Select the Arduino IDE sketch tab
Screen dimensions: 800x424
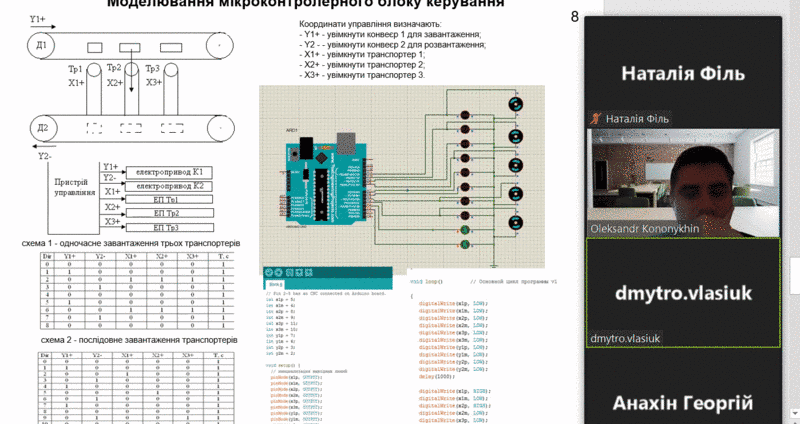(274, 284)
